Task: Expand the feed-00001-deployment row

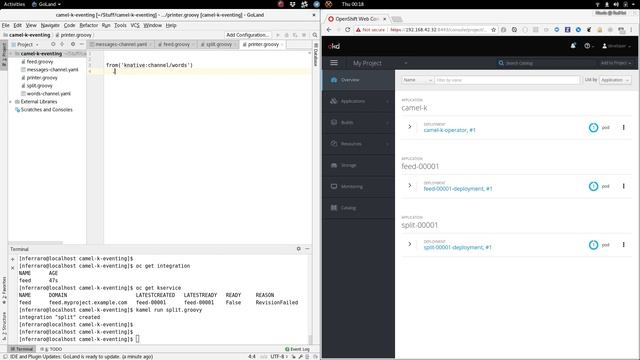Action: tap(409, 186)
